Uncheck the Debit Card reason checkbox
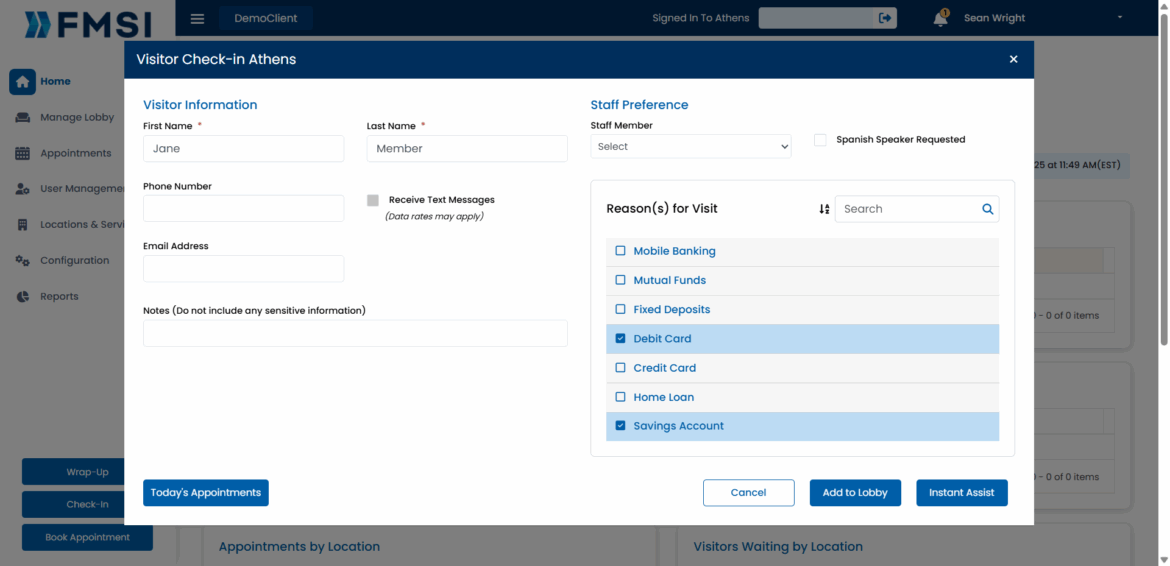The width and height of the screenshot is (1170, 566). [620, 339]
